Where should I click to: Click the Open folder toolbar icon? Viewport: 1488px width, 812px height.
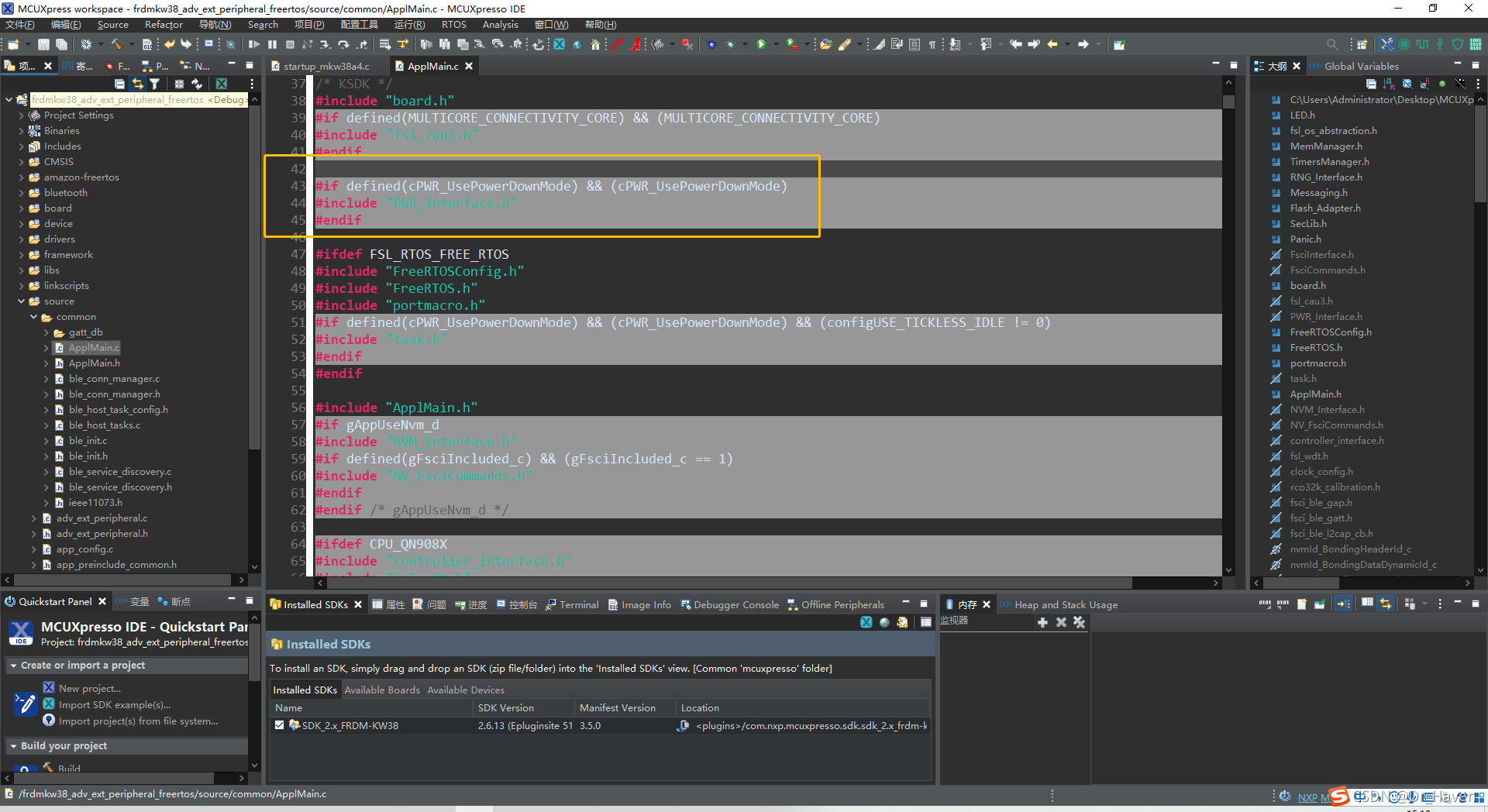826,45
